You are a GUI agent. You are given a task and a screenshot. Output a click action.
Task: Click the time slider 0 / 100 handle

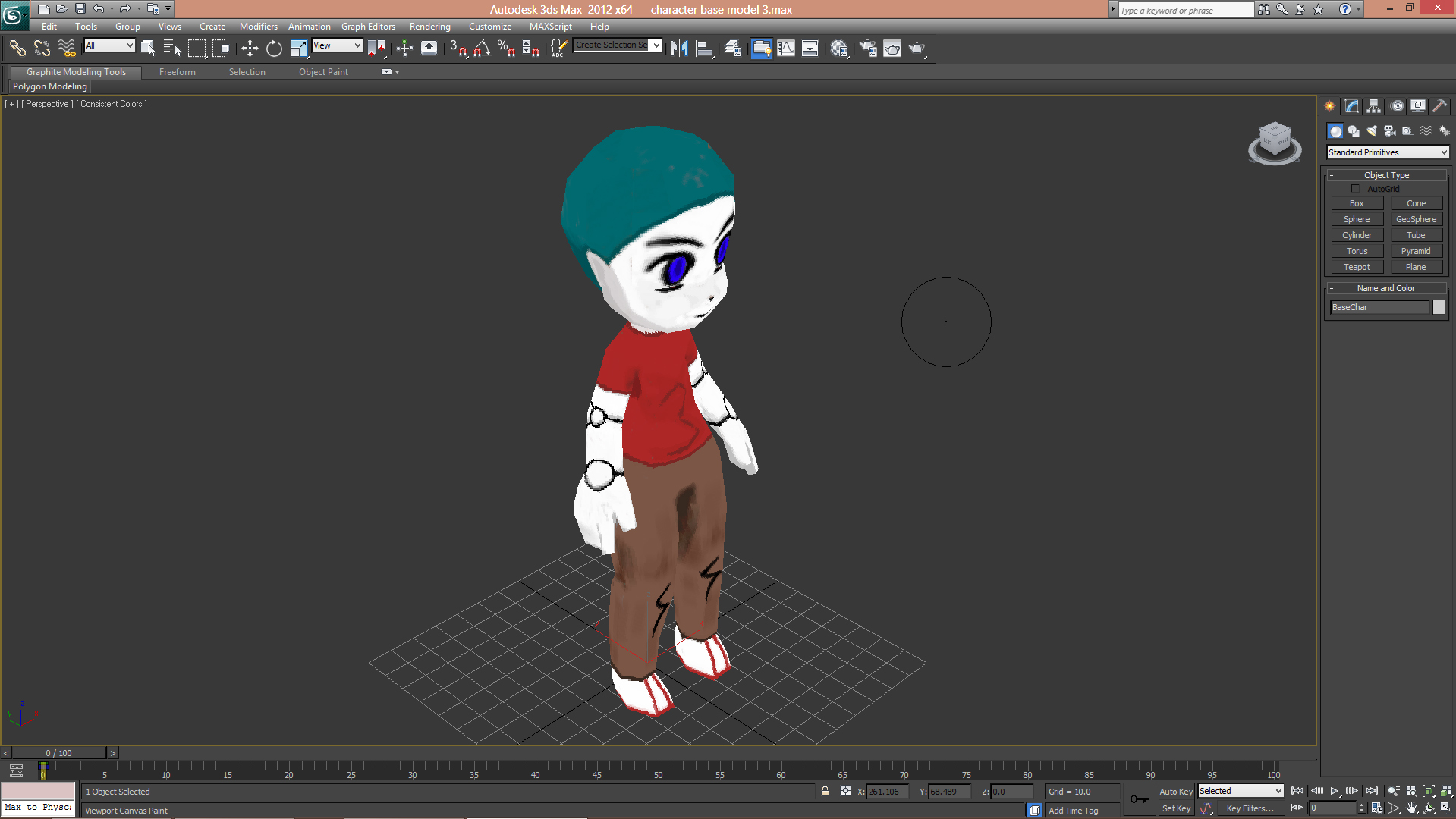(58, 753)
